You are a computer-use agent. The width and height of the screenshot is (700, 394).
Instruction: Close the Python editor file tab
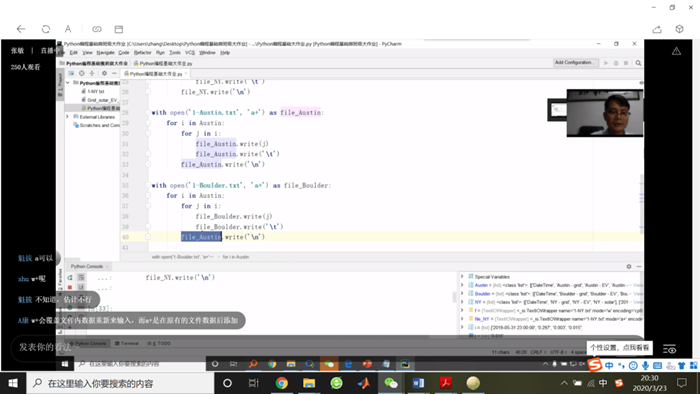point(186,74)
